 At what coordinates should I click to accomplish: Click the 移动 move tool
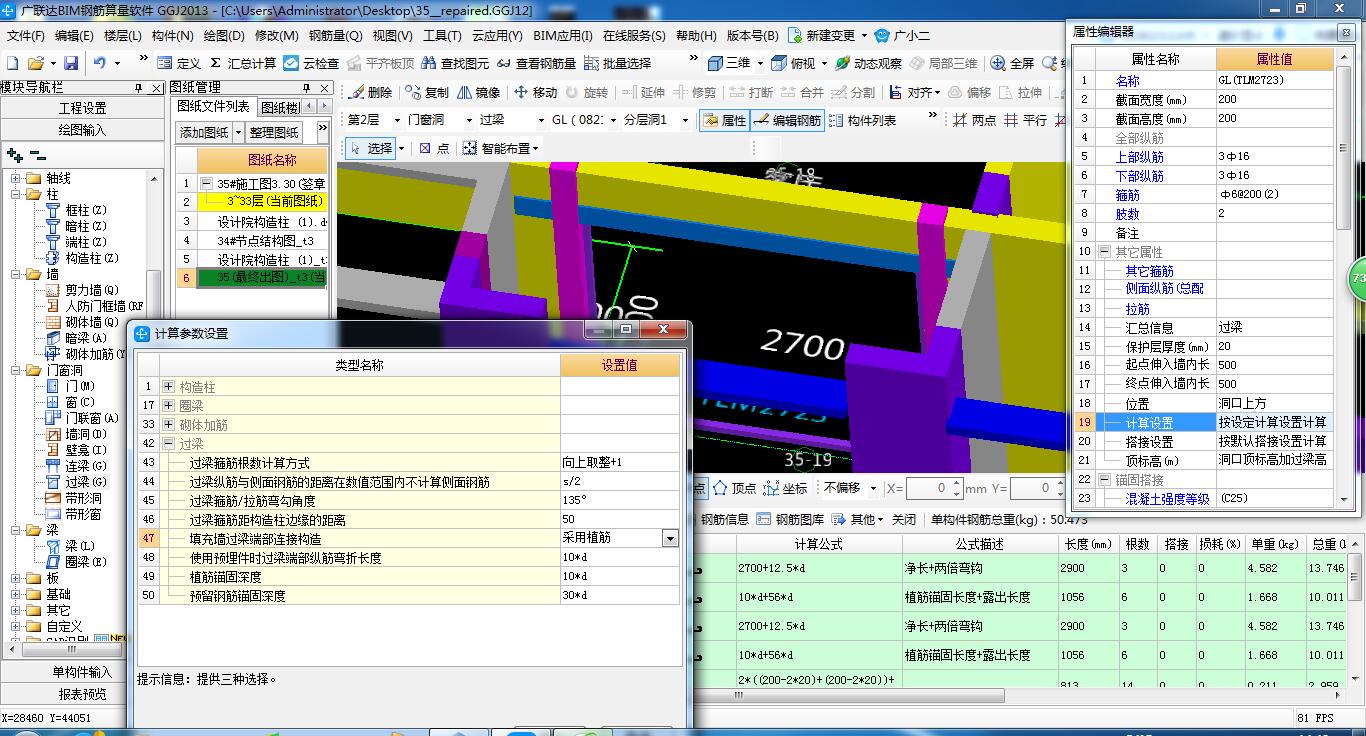[536, 92]
